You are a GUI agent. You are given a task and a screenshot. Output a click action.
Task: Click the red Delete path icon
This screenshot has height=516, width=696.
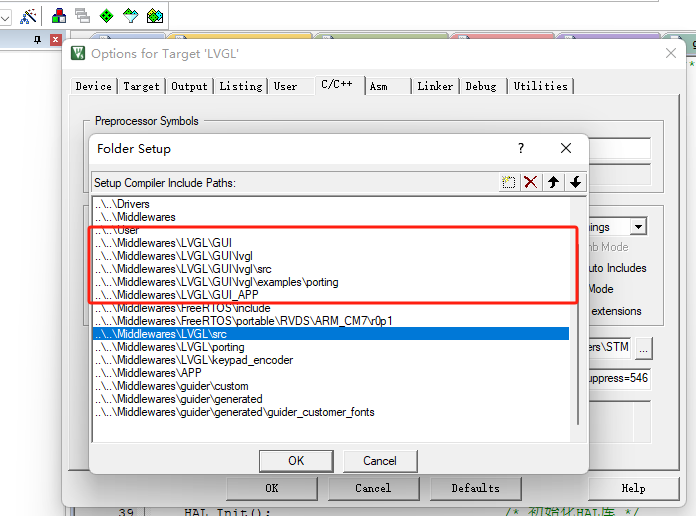click(x=530, y=182)
